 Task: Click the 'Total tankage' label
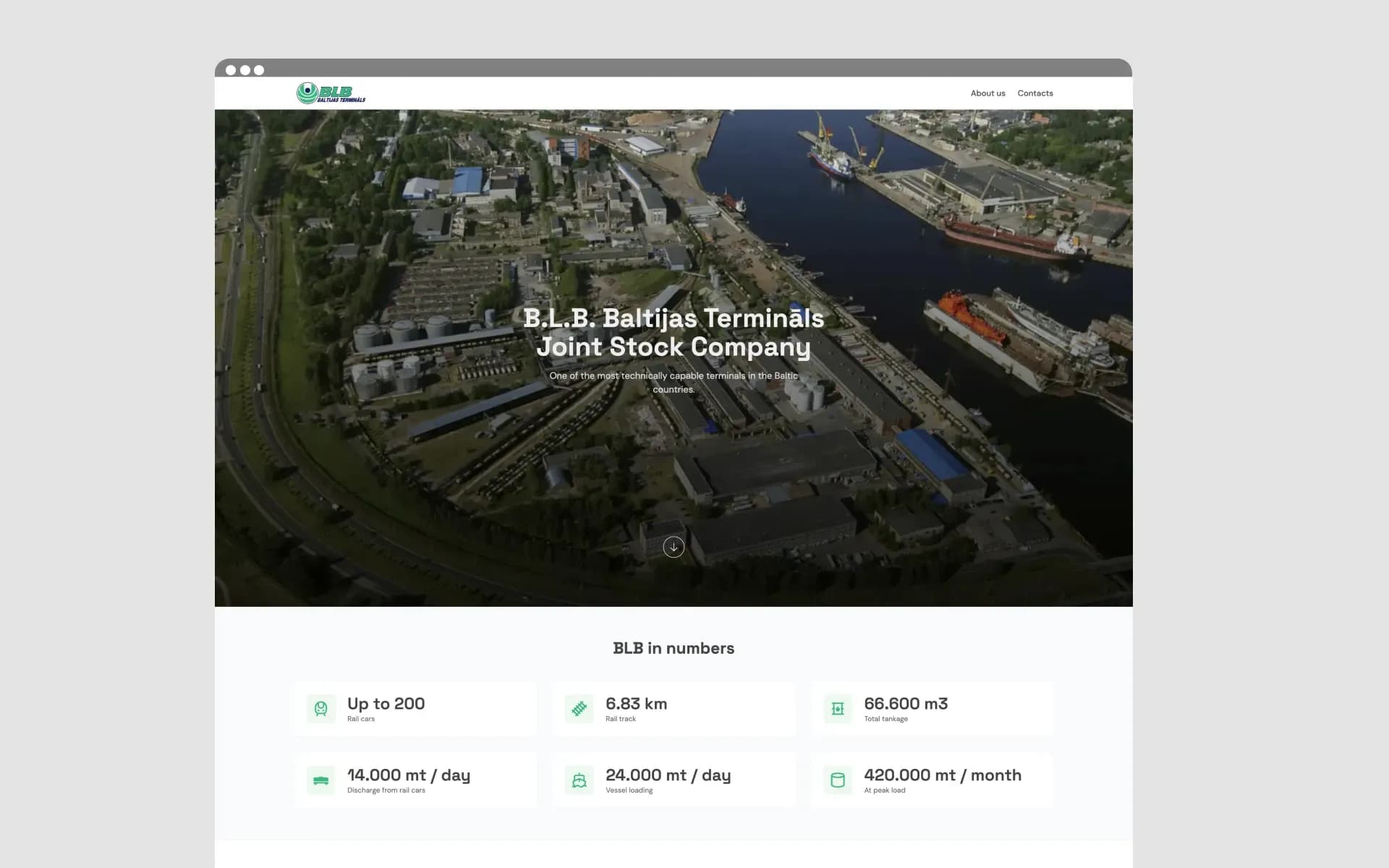(885, 719)
